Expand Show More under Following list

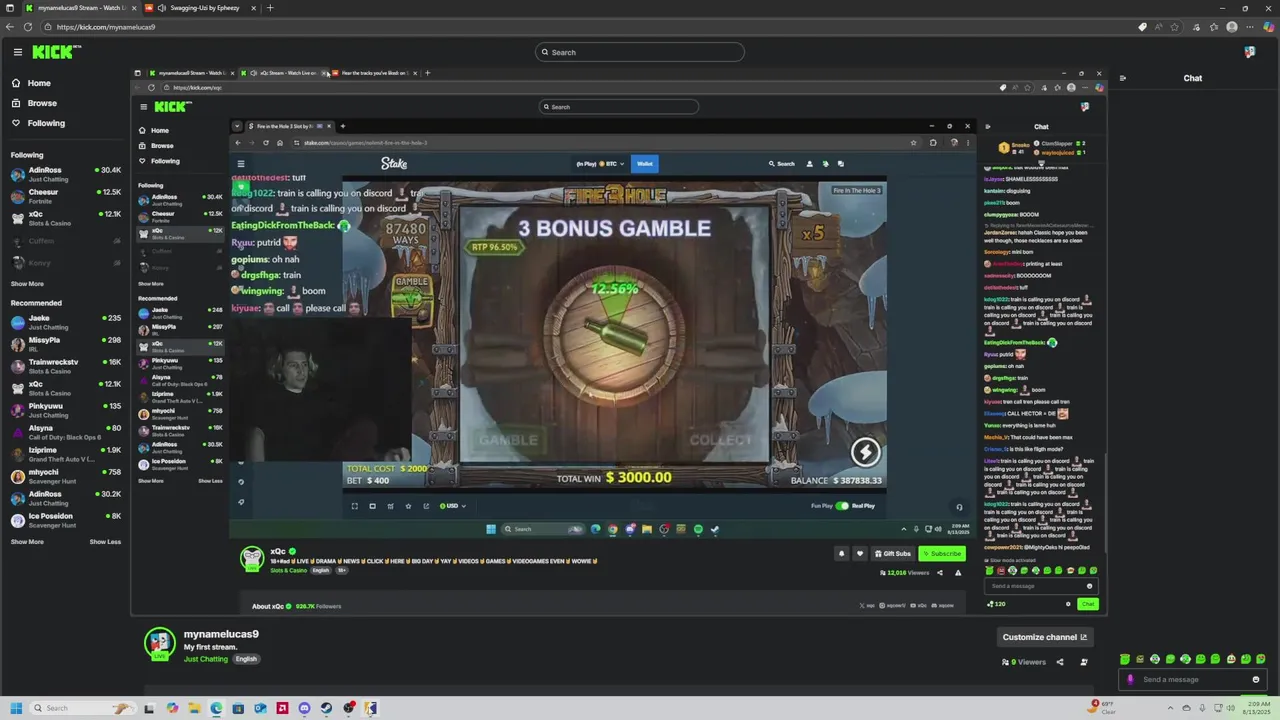[x=27, y=284]
